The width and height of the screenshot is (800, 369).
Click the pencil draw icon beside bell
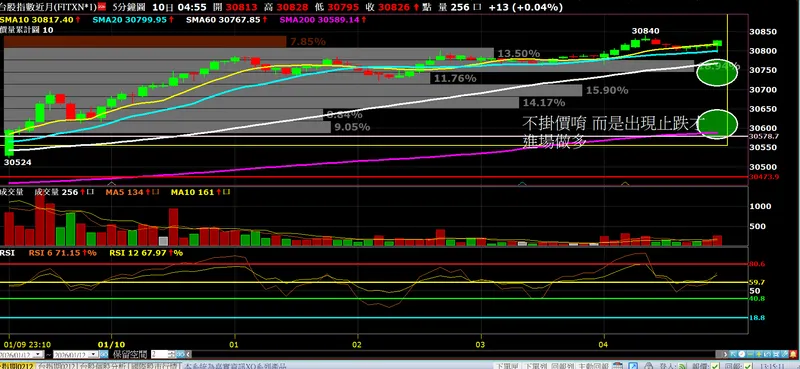785,354
